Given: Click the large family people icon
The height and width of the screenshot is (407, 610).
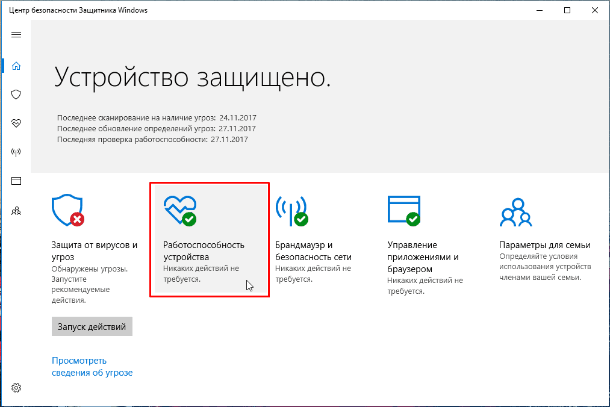Looking at the screenshot, I should tap(516, 212).
